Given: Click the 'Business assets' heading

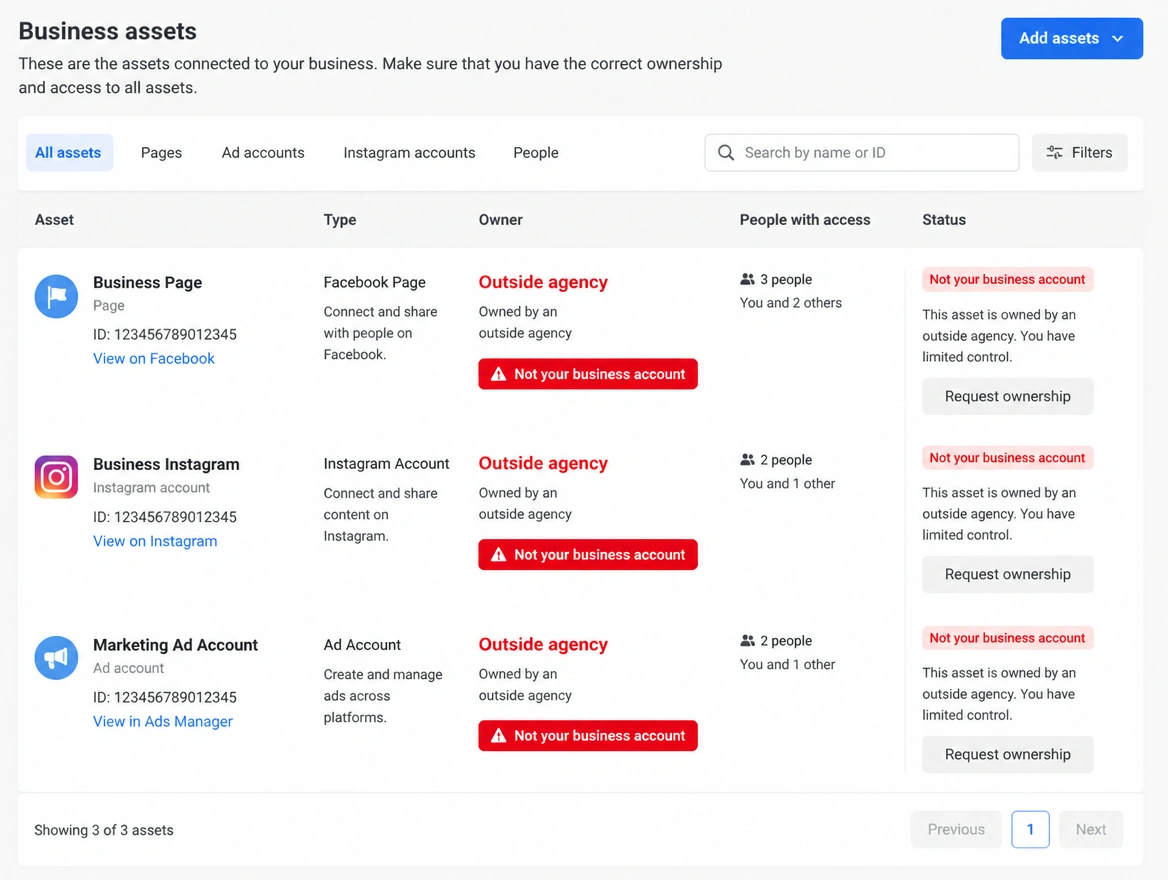Looking at the screenshot, I should pyautogui.click(x=107, y=31).
